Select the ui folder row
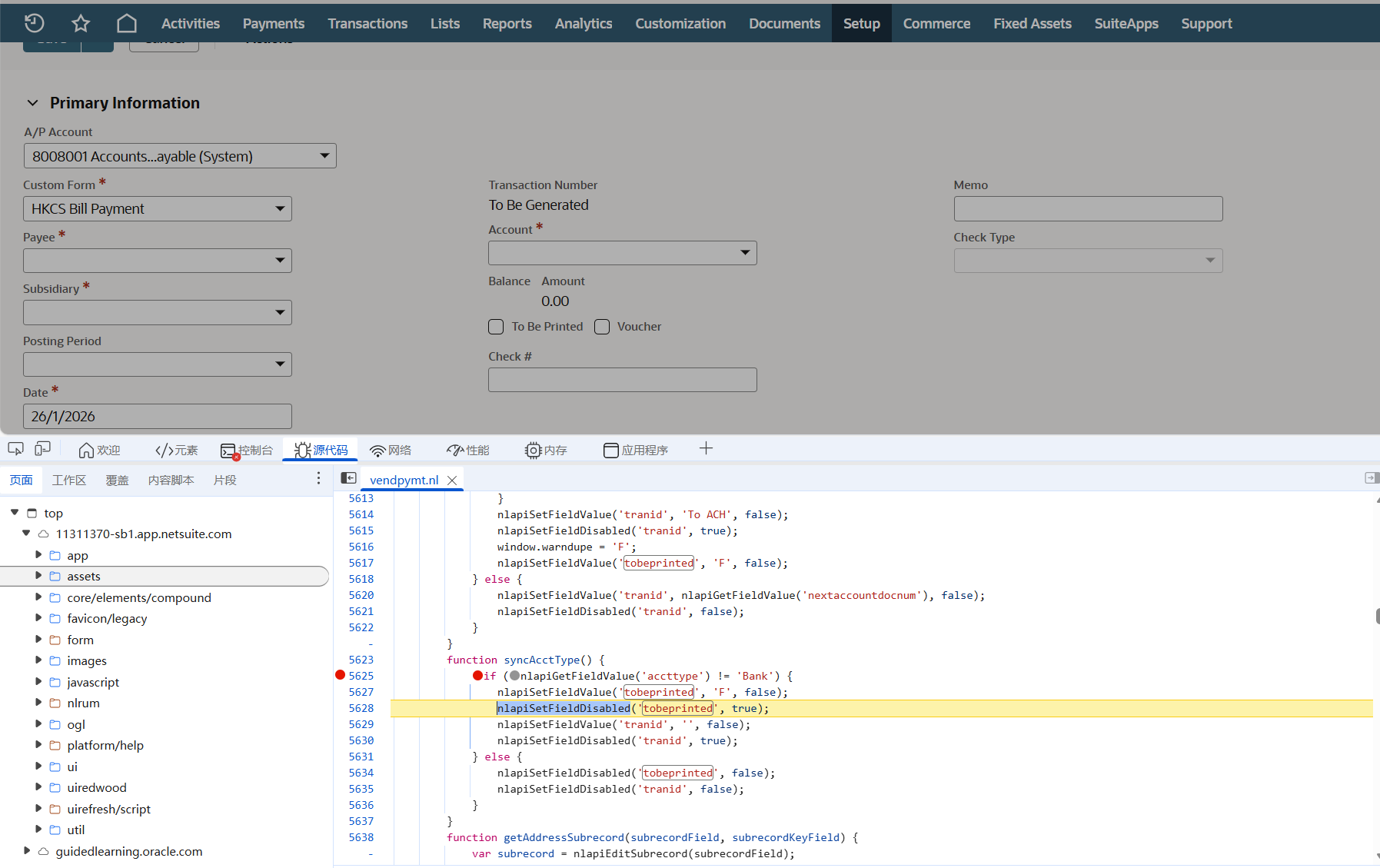1380x868 pixels. 165,767
